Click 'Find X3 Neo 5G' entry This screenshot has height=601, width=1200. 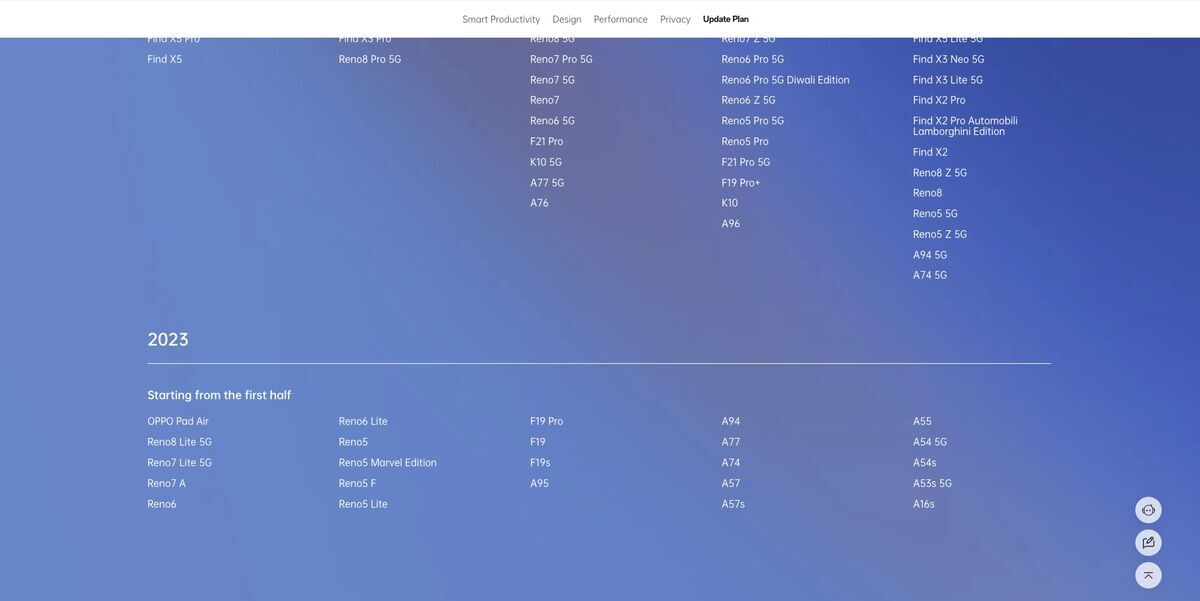[x=949, y=59]
